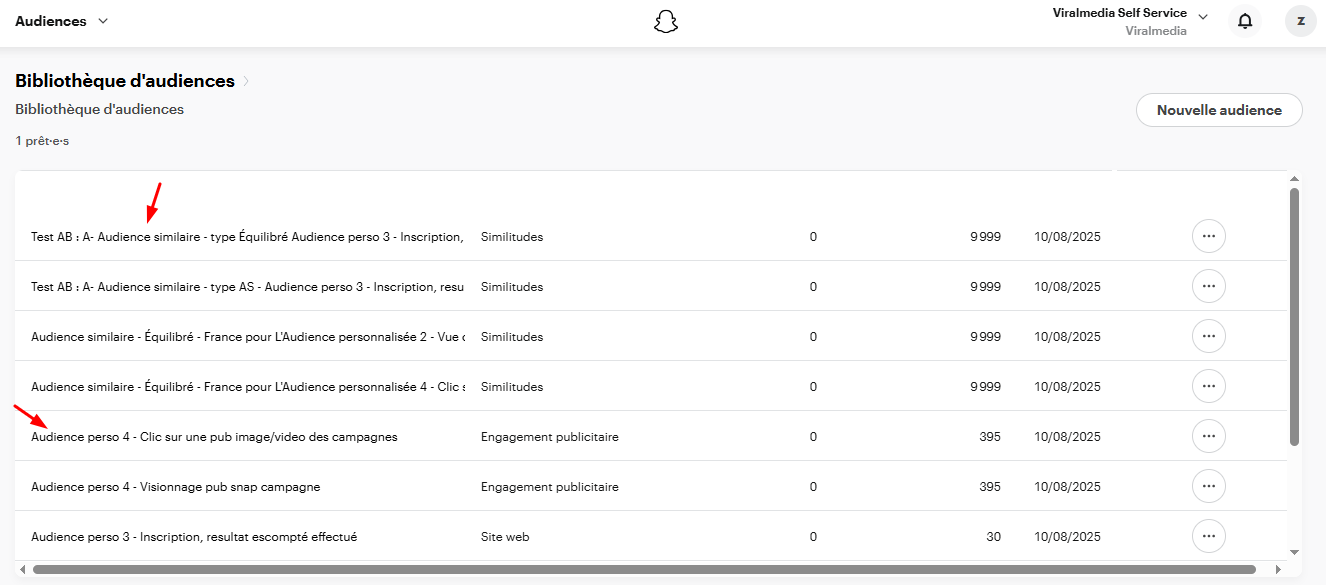Open options for Audience perso 4 Clic row
Screen dimensions: 1326x585
pyautogui.click(x=1208, y=437)
